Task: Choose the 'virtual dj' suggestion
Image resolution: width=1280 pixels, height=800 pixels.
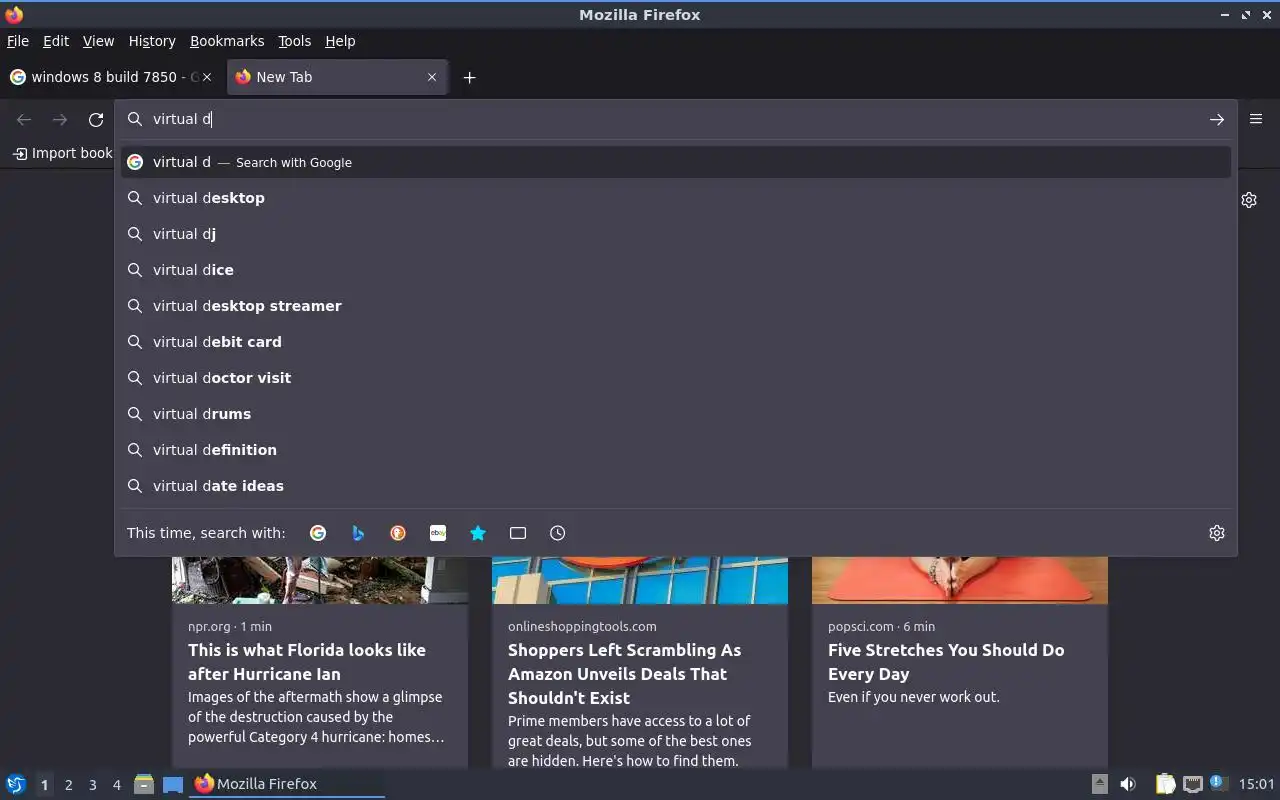Action: [676, 234]
